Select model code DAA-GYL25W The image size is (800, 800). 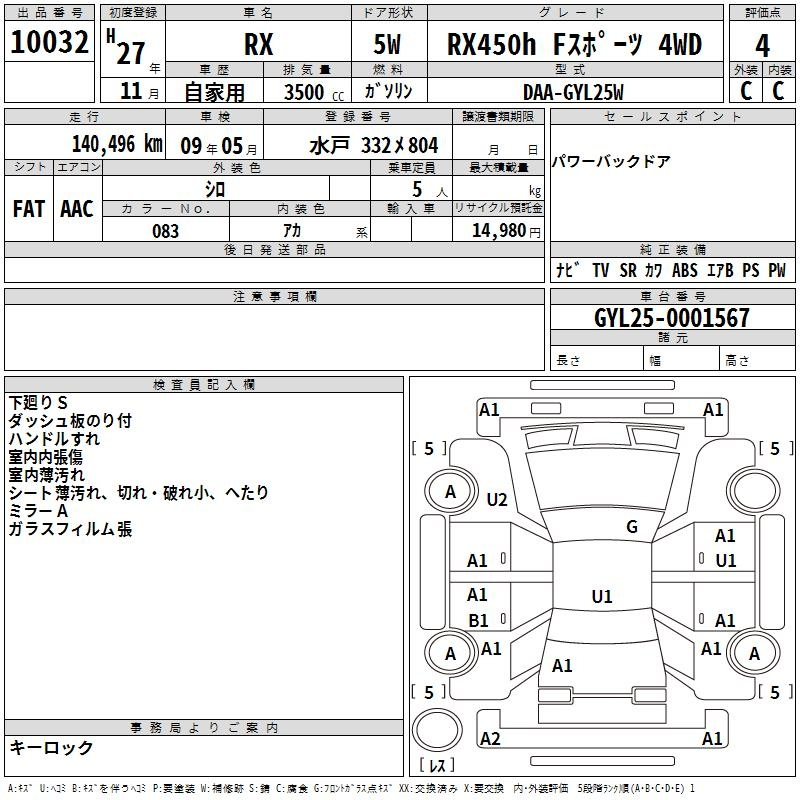[x=573, y=93]
